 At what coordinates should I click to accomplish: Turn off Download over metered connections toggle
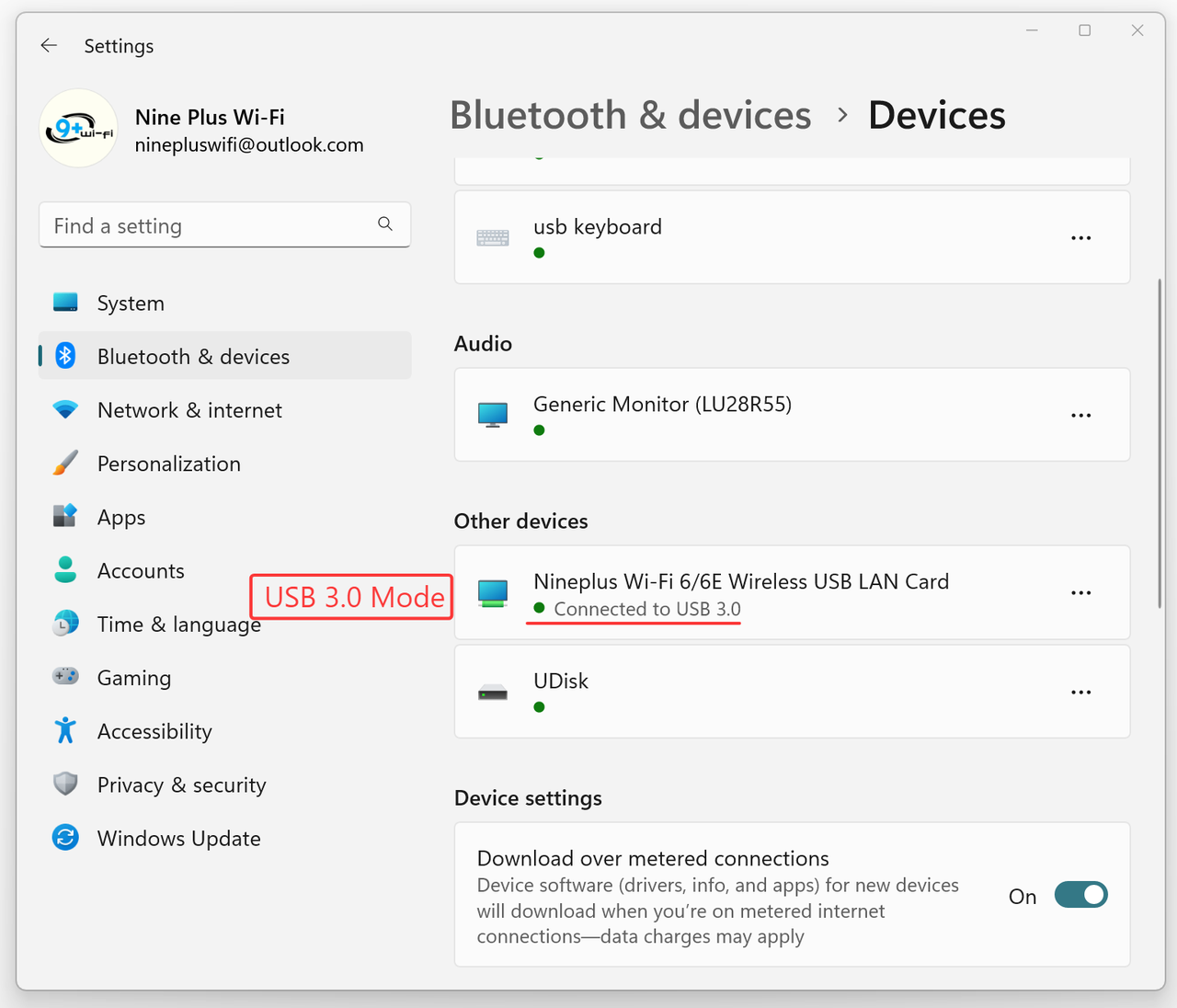pos(1081,895)
